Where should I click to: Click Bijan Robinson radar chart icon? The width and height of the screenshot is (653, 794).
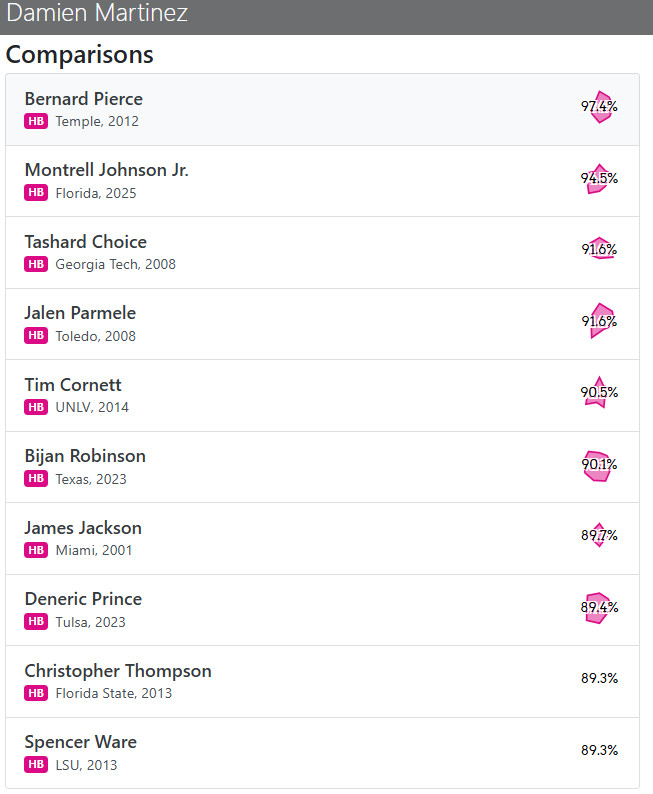pos(599,465)
